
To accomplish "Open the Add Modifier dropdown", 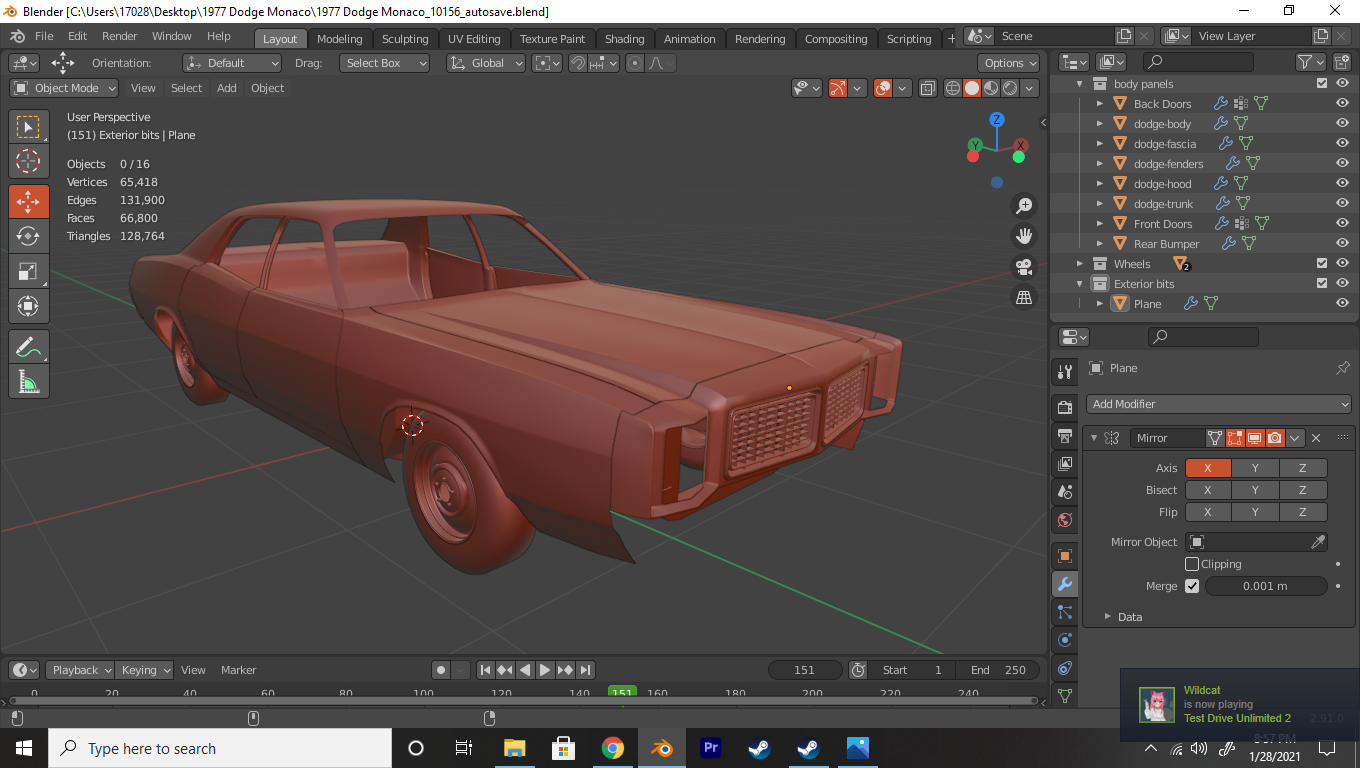I will pos(1218,404).
